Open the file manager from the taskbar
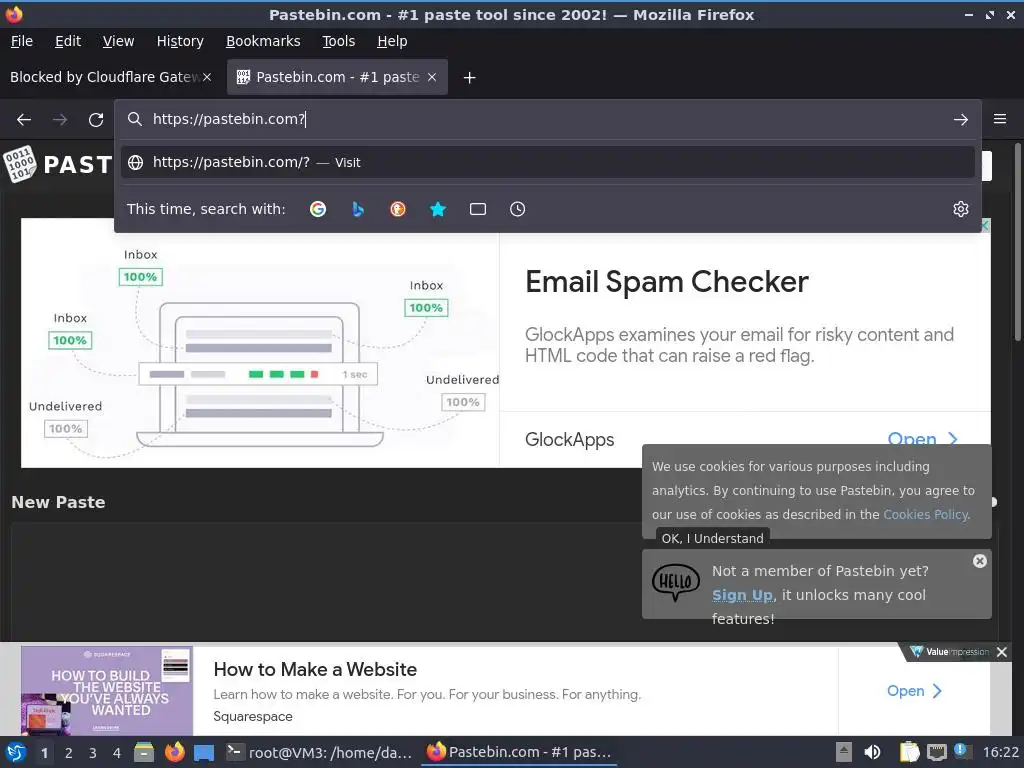The height and width of the screenshot is (768, 1024). point(144,752)
